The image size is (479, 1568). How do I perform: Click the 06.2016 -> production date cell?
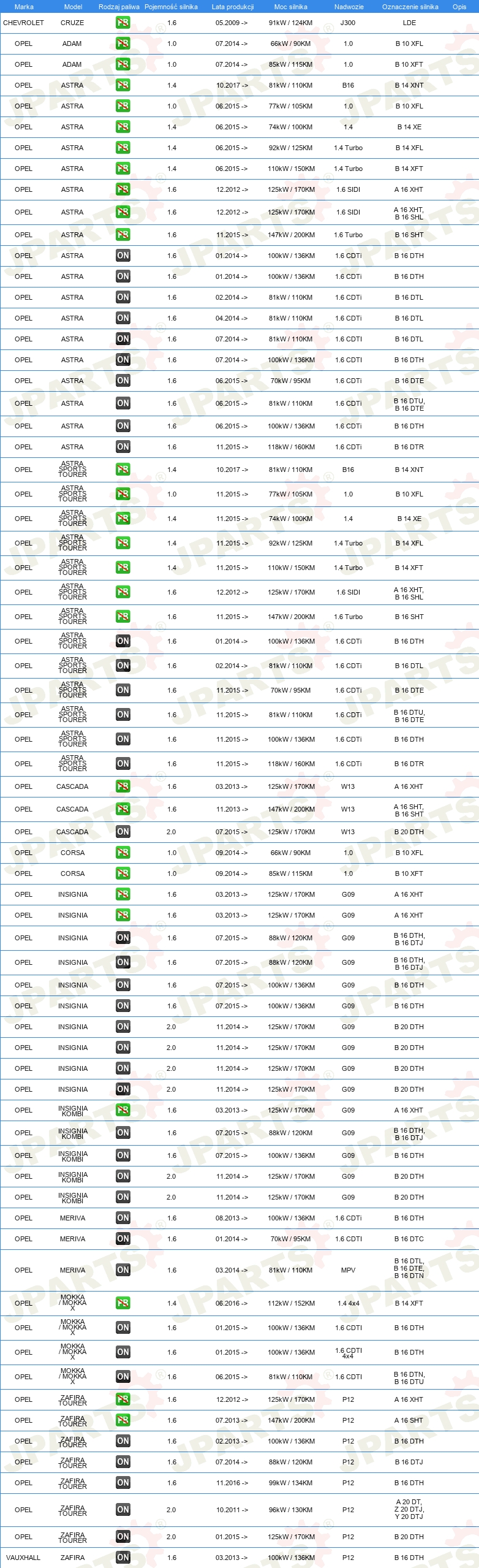[x=232, y=1303]
